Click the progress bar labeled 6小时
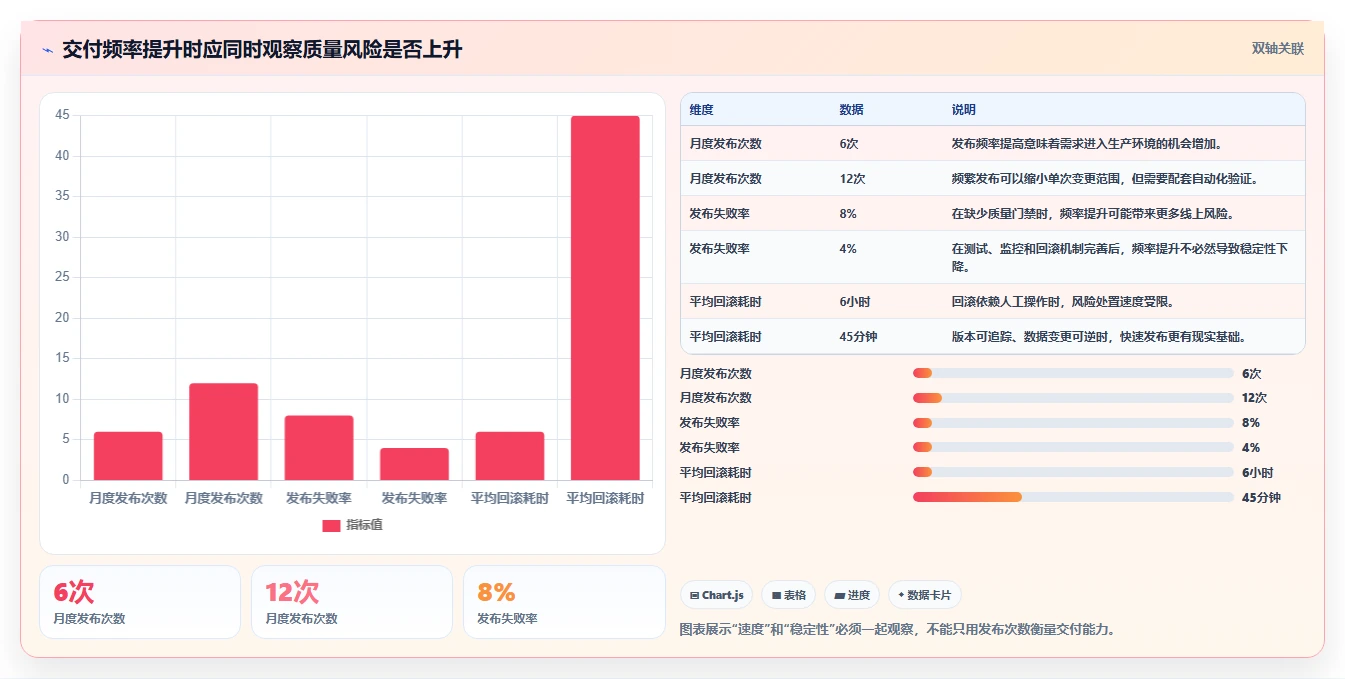This screenshot has width=1345, height=679. point(1073,472)
